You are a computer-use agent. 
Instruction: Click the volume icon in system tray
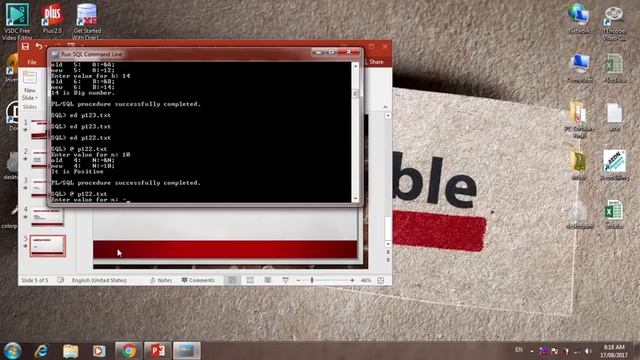pyautogui.click(x=588, y=351)
